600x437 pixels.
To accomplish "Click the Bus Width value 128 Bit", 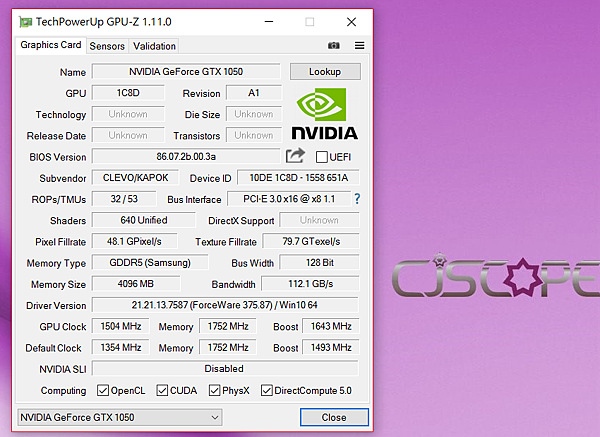I will [x=320, y=263].
